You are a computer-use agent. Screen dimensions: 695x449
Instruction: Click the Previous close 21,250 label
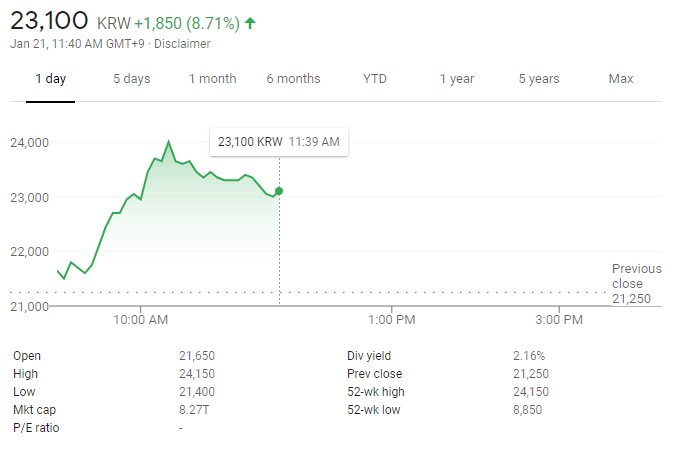point(636,283)
